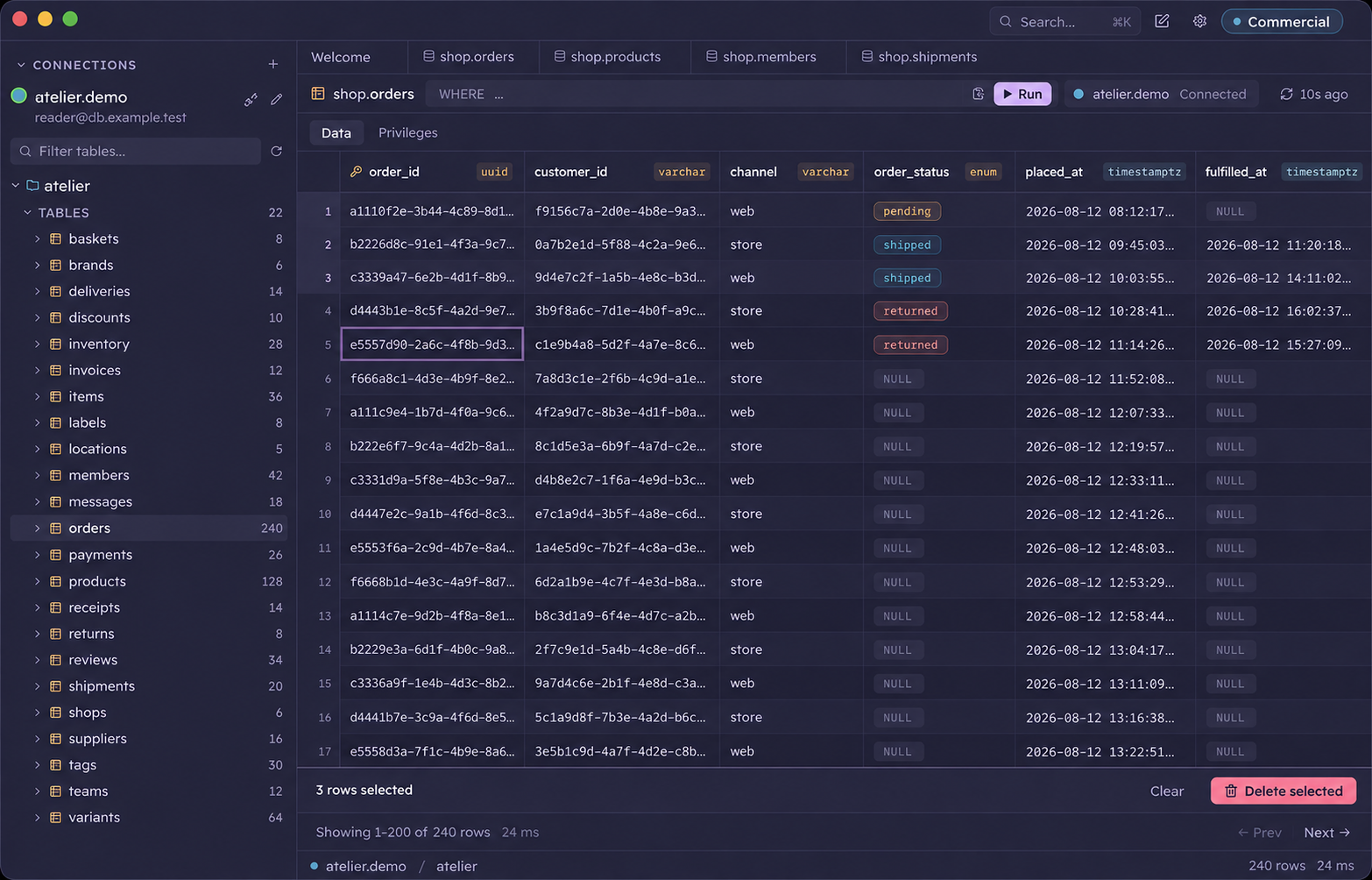Open settings with the gear icon
Screen dimensions: 1372x880
[1199, 21]
